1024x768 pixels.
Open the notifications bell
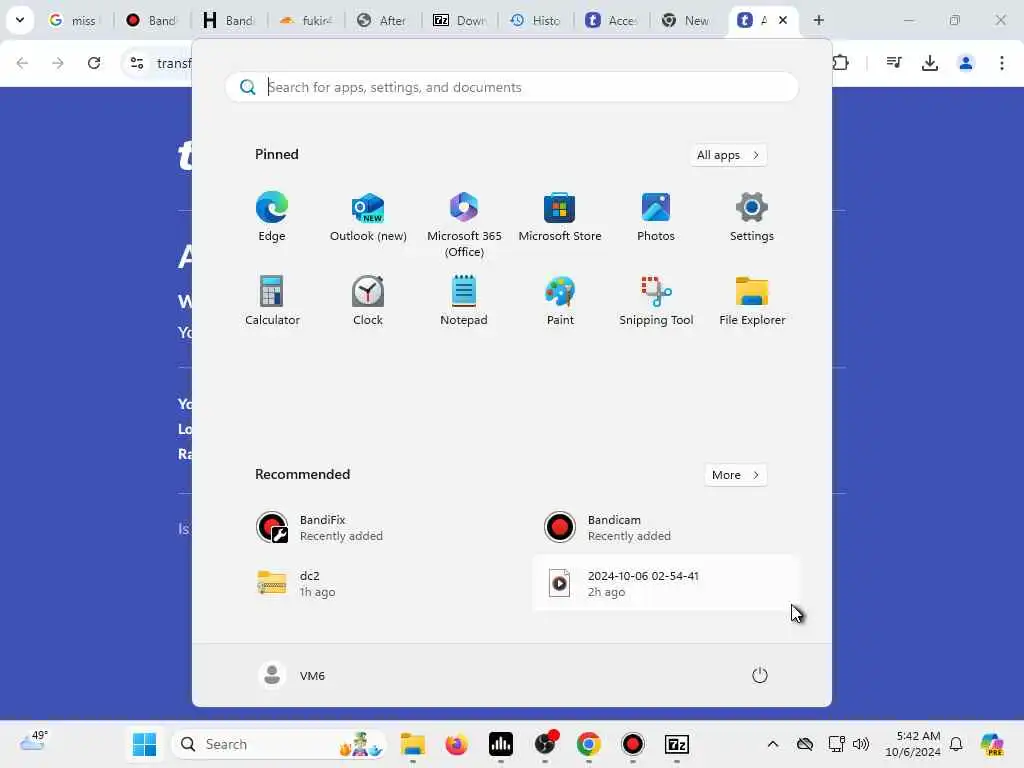956,744
